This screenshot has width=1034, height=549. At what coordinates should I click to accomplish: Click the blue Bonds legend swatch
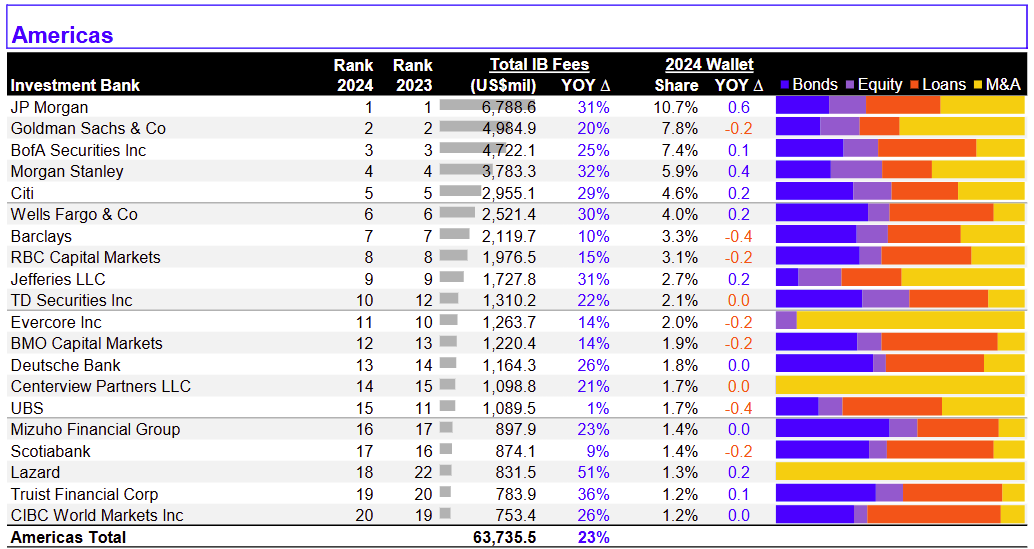coord(785,85)
